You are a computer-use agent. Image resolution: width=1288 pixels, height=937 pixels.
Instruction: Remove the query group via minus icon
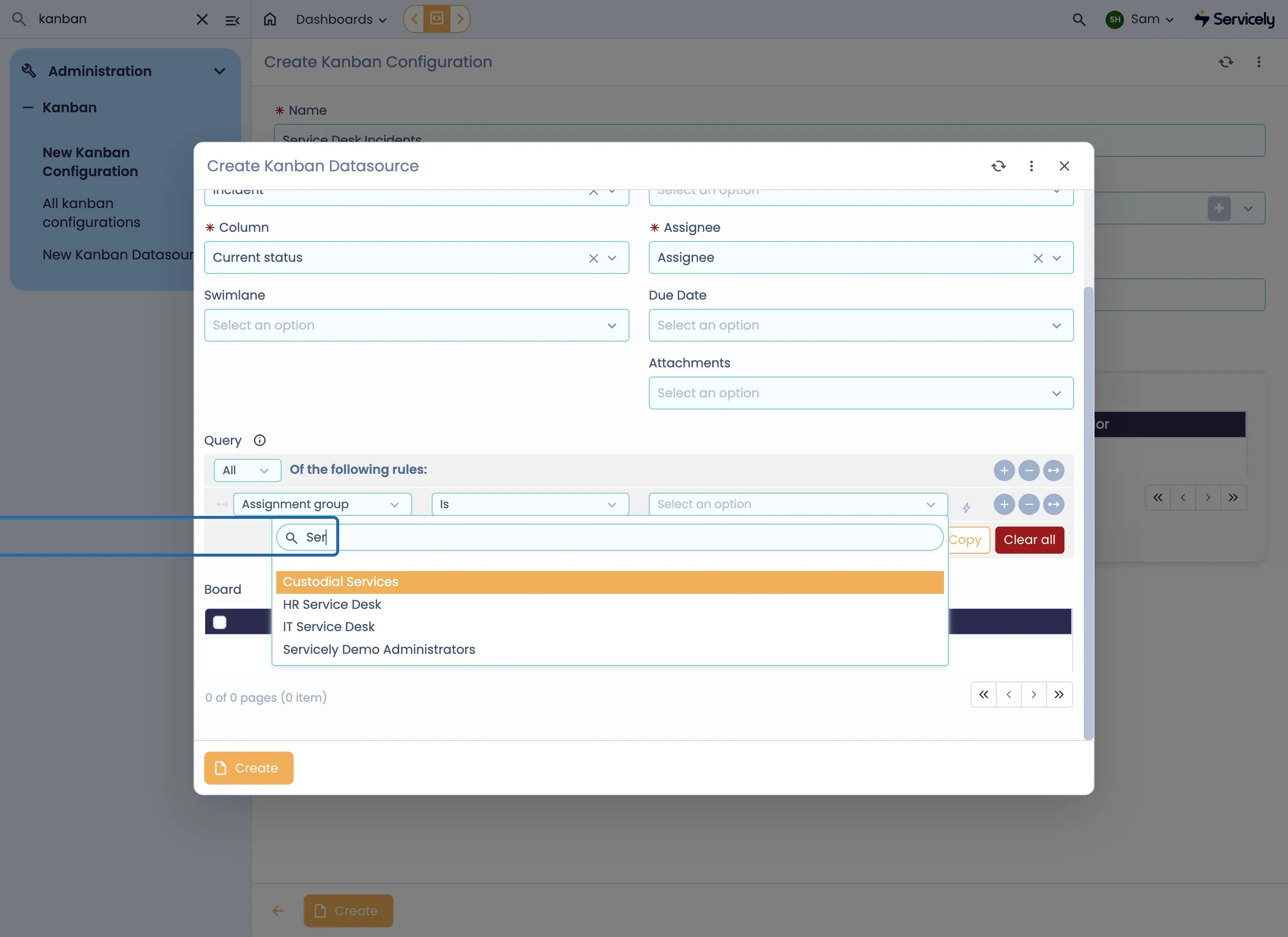(1029, 470)
